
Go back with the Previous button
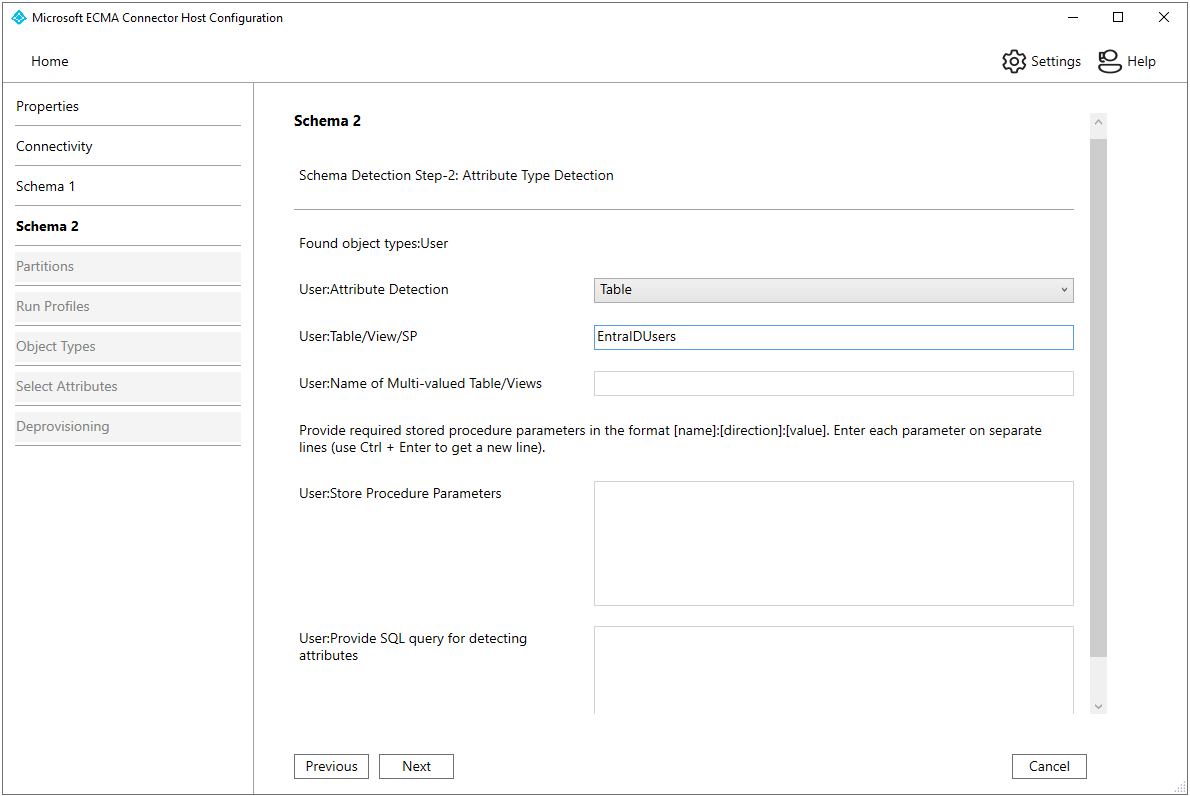(x=331, y=766)
